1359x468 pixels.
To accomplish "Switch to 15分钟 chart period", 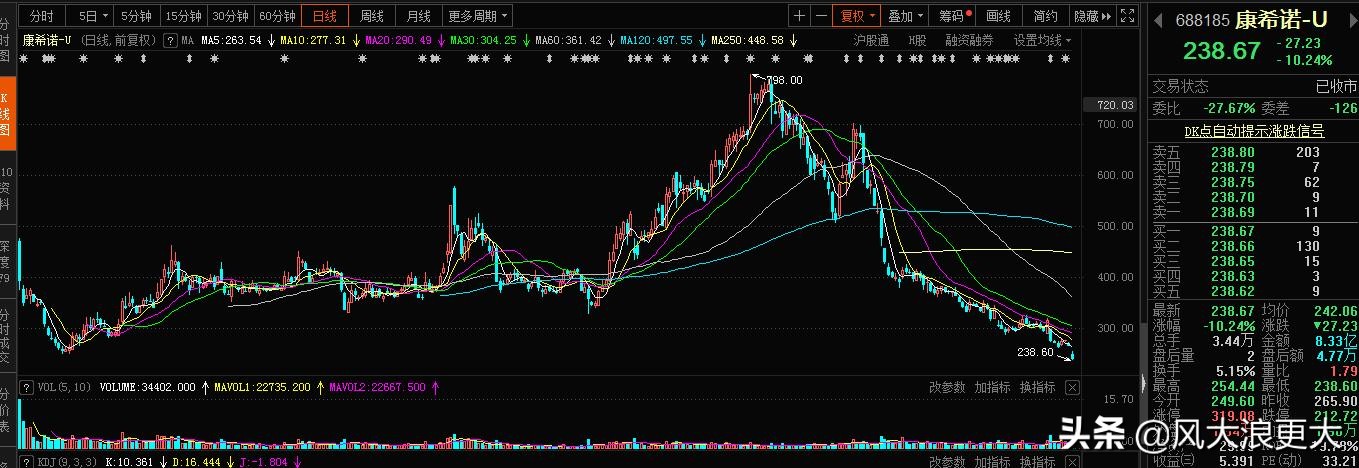I will 183,16.
